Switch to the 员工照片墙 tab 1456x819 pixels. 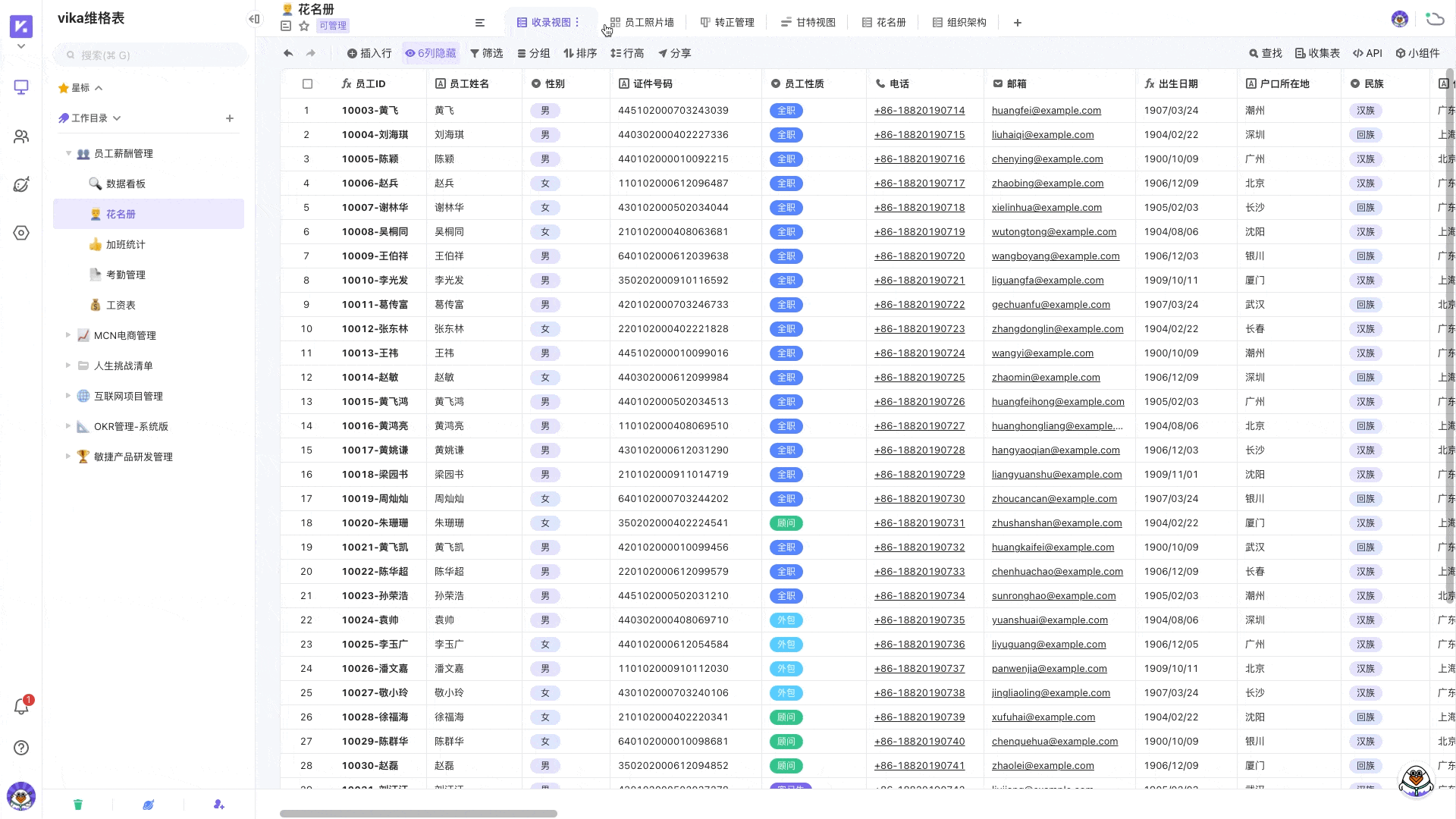pos(642,23)
